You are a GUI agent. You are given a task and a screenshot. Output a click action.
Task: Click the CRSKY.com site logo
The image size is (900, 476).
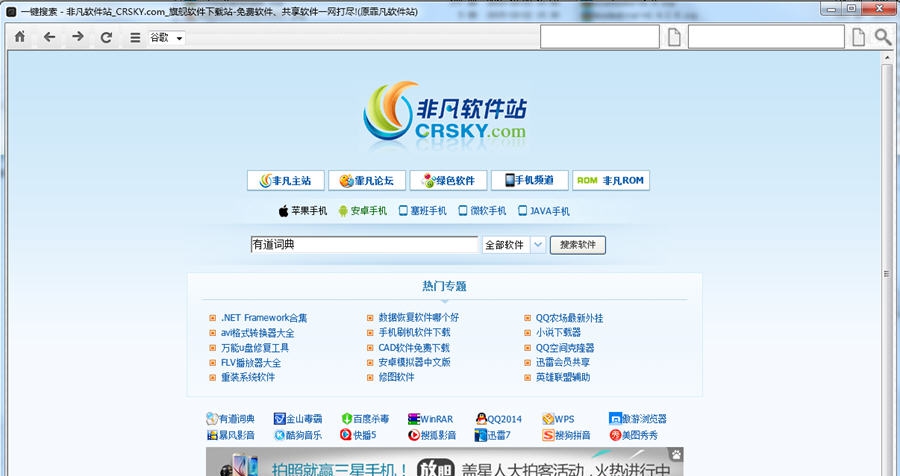click(x=444, y=111)
